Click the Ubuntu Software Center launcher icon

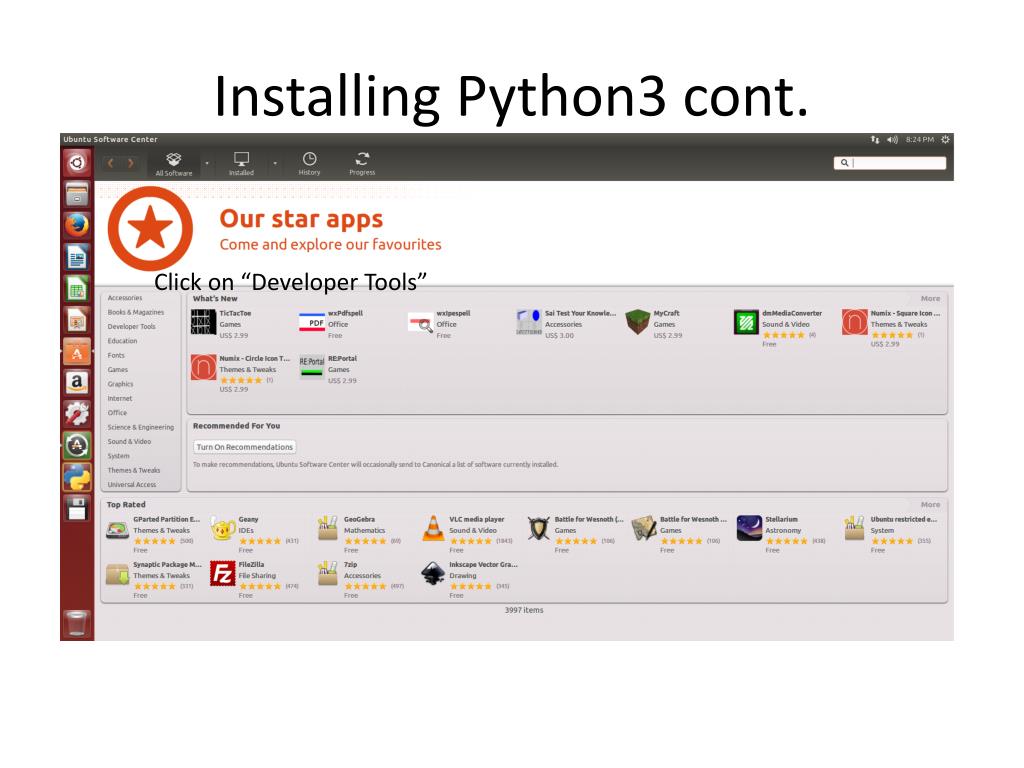click(x=77, y=352)
